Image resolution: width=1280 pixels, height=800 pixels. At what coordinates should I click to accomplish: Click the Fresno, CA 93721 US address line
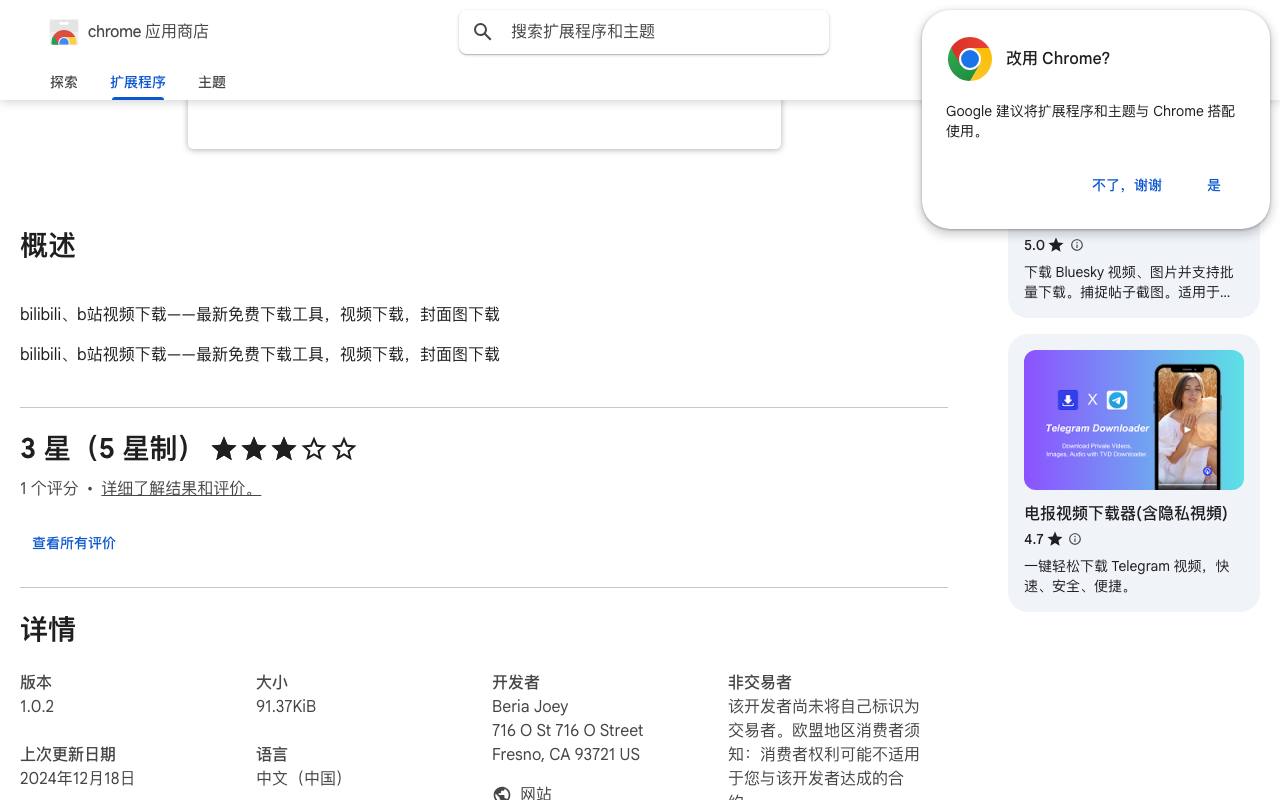(x=566, y=754)
